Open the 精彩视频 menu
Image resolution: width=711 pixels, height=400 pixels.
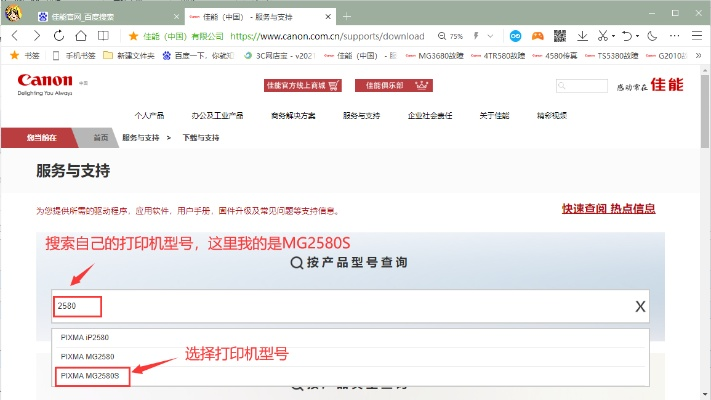pos(552,115)
